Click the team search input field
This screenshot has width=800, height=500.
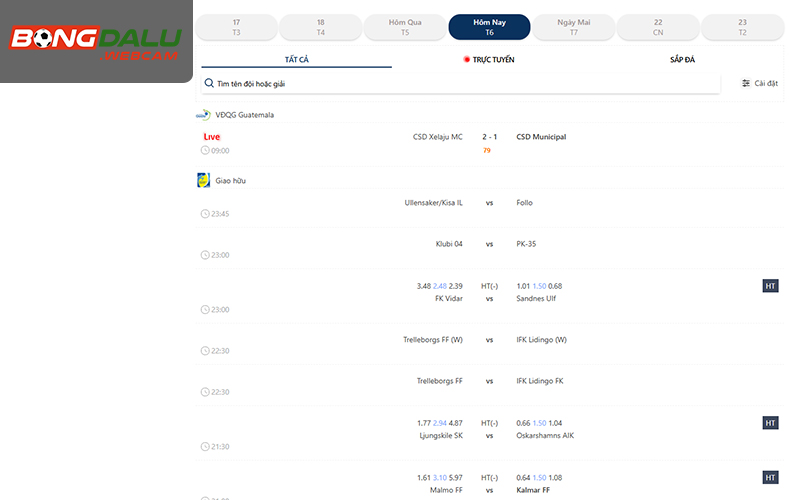tap(460, 84)
